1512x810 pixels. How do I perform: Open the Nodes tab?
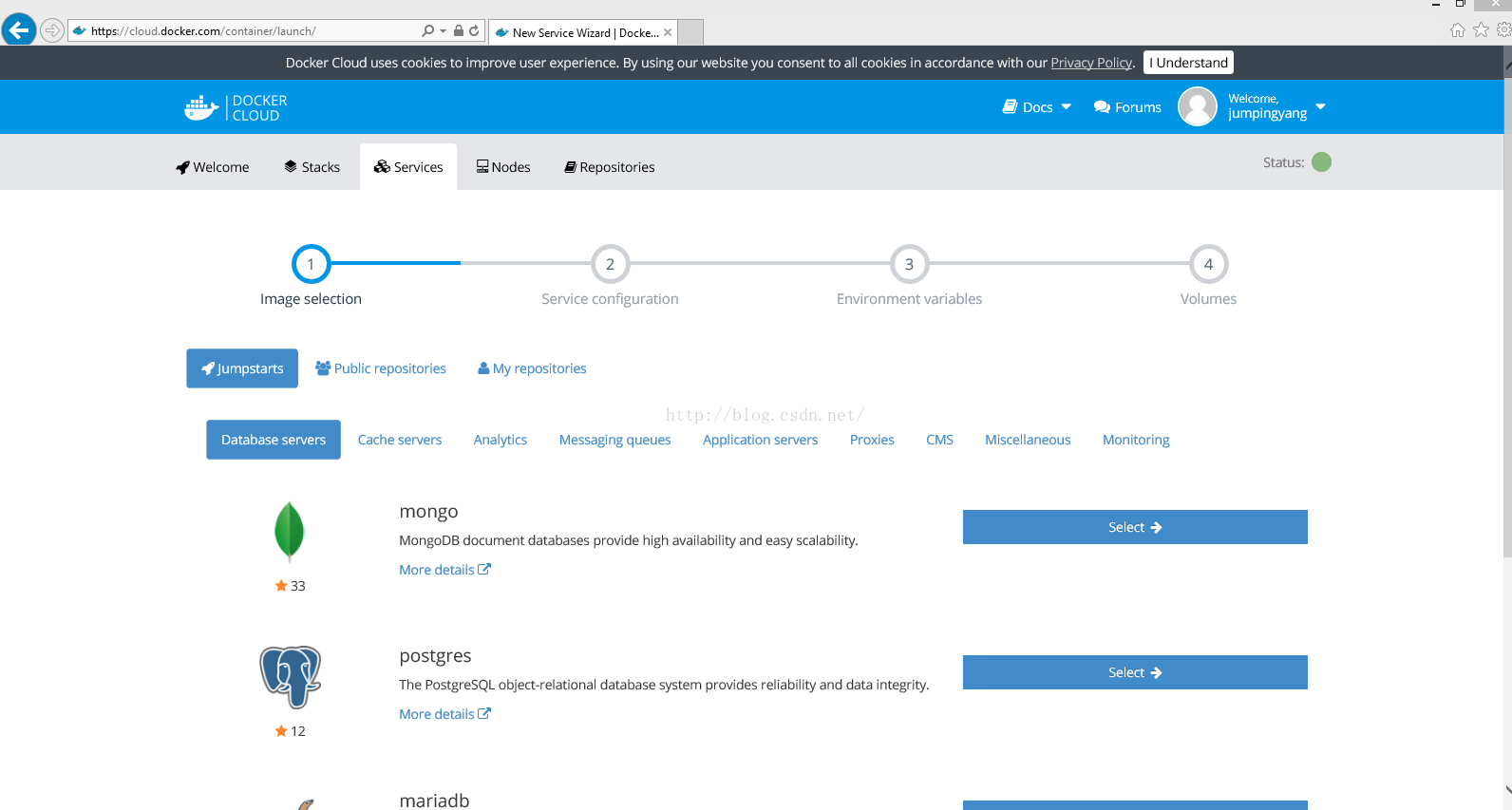[503, 167]
